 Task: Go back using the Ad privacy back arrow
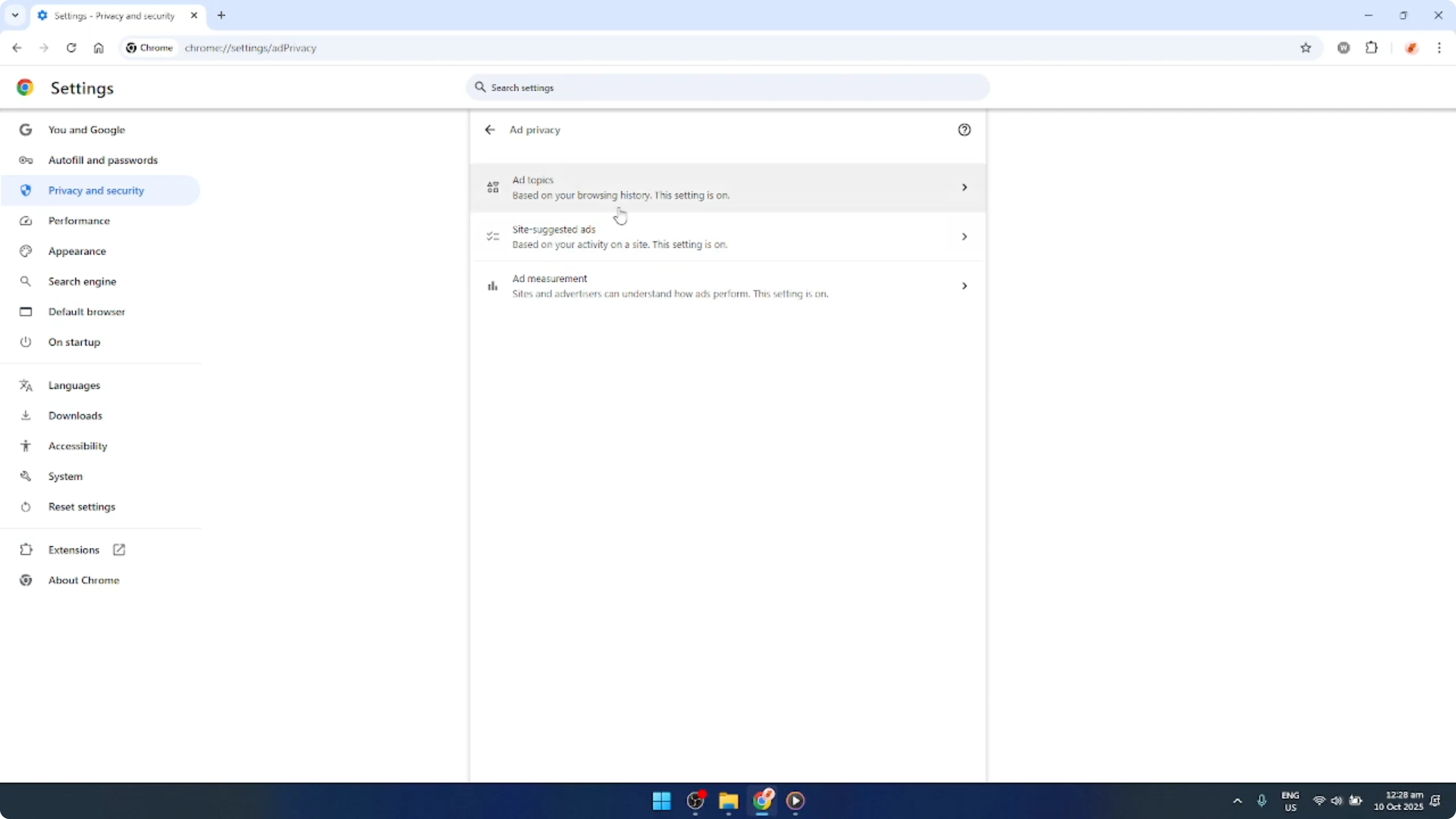pyautogui.click(x=489, y=129)
